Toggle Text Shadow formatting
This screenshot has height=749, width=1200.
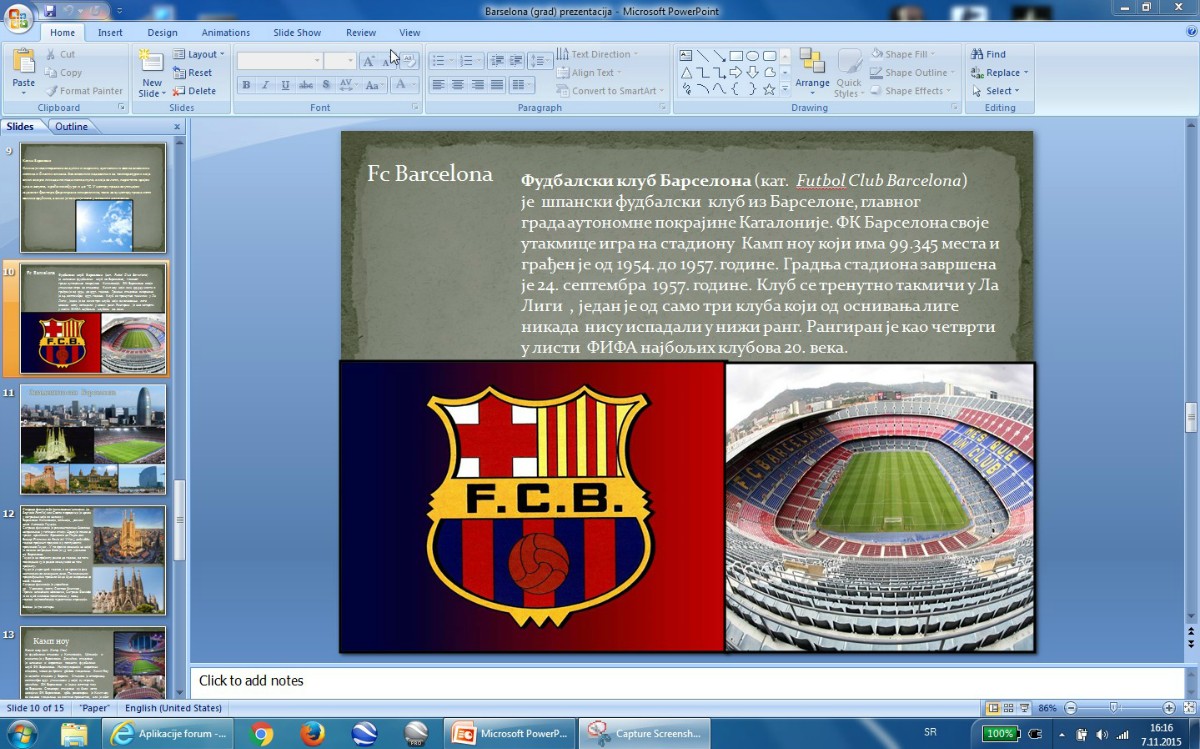coord(325,86)
